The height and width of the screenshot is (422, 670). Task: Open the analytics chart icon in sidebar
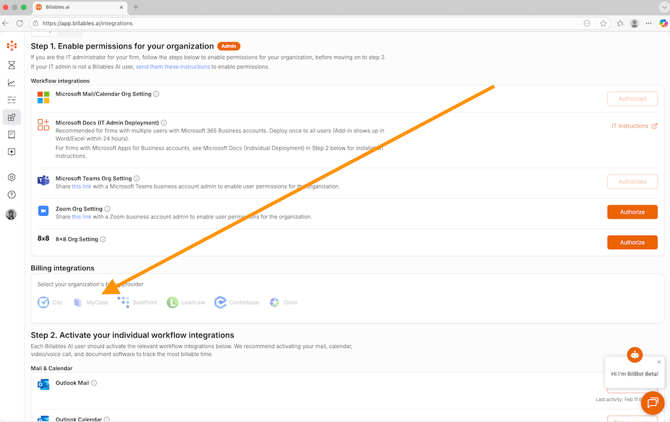tap(12, 83)
